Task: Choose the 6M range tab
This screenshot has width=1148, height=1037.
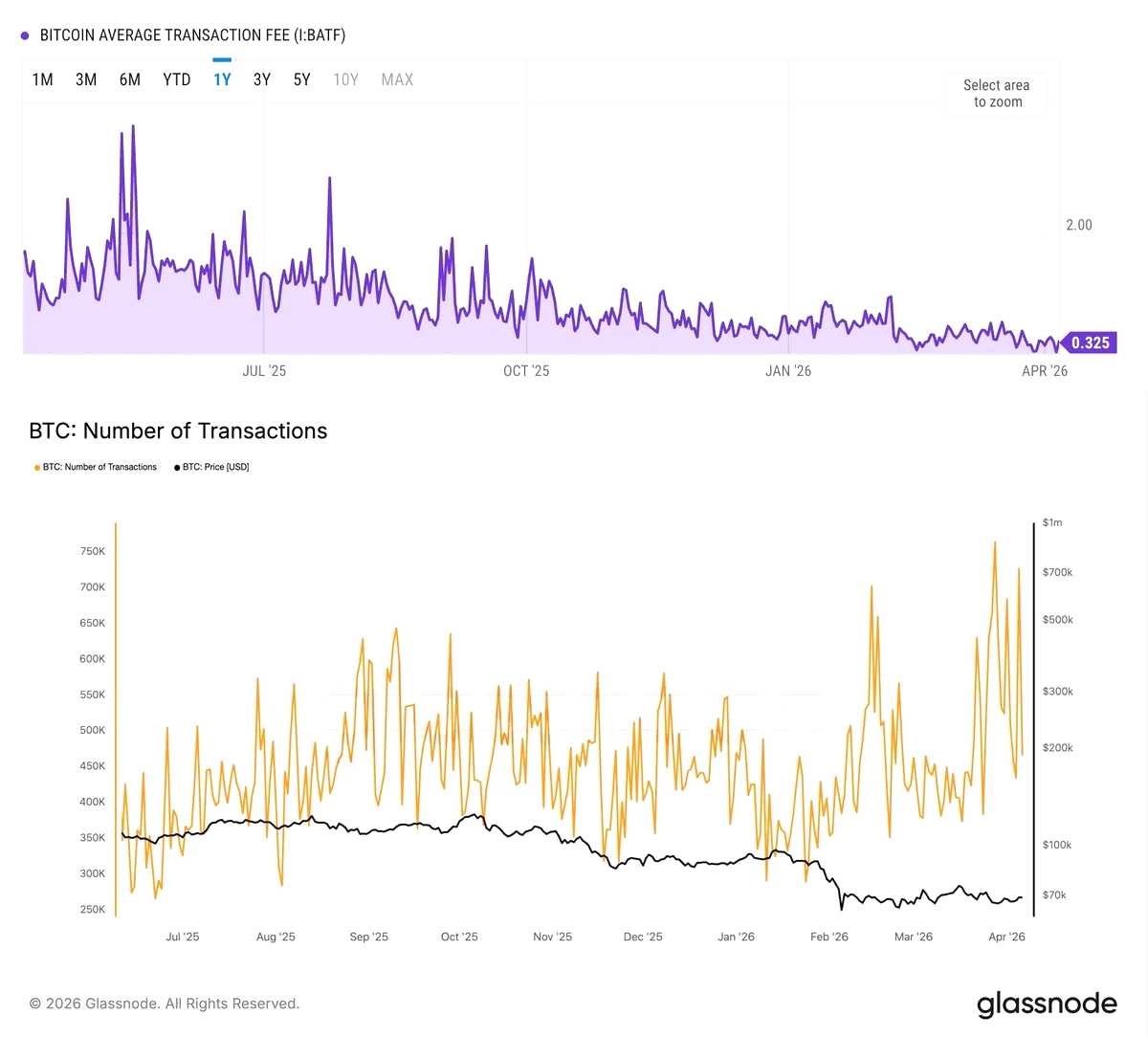Action: [130, 80]
